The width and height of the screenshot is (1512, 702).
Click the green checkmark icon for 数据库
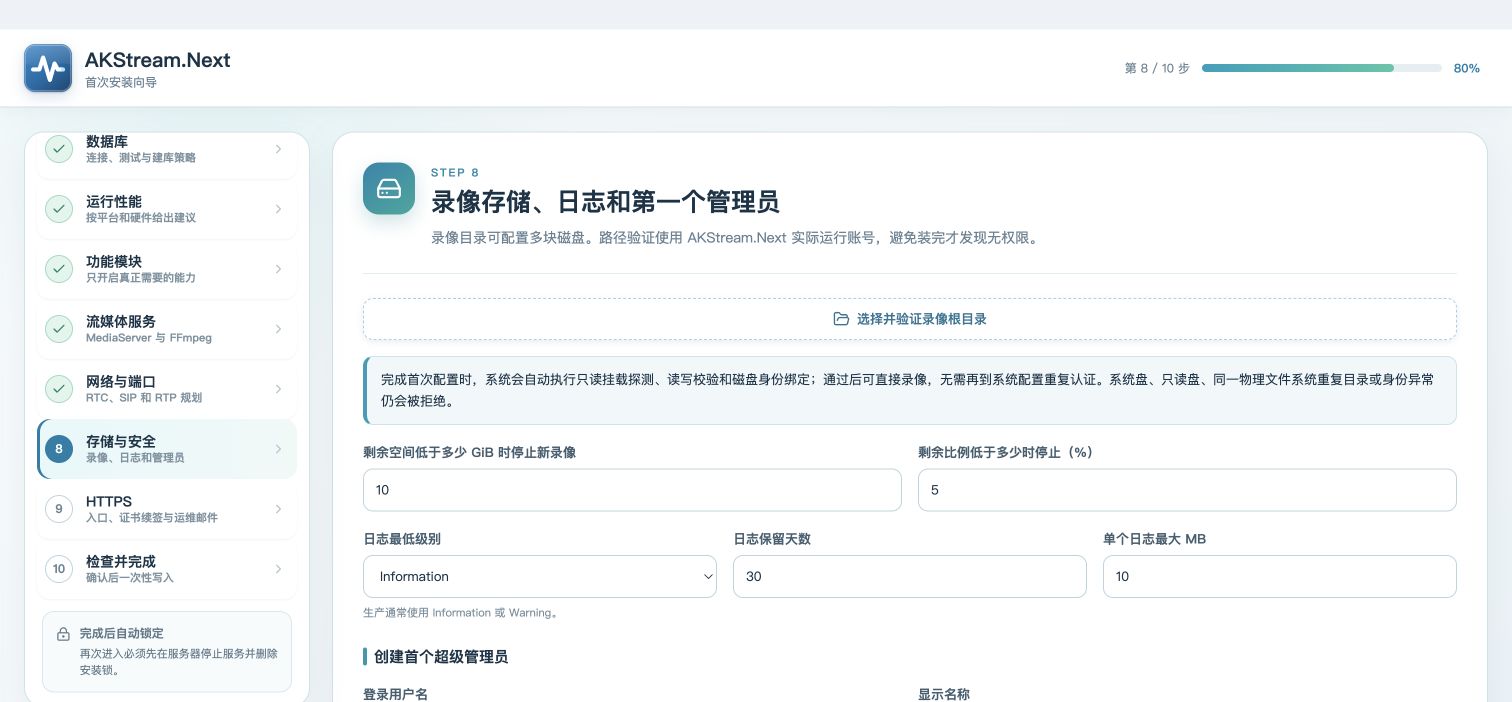click(x=59, y=149)
